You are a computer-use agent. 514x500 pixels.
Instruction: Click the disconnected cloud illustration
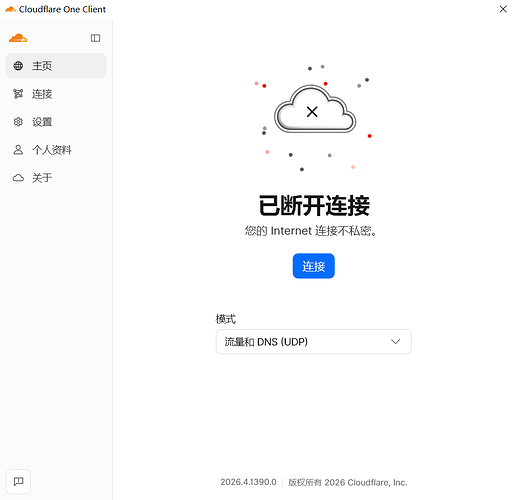click(315, 109)
